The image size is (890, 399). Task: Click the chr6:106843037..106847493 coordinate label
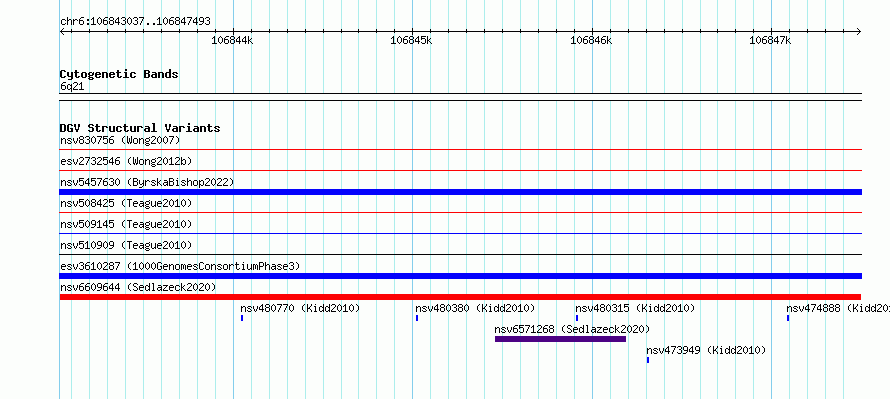coord(135,22)
